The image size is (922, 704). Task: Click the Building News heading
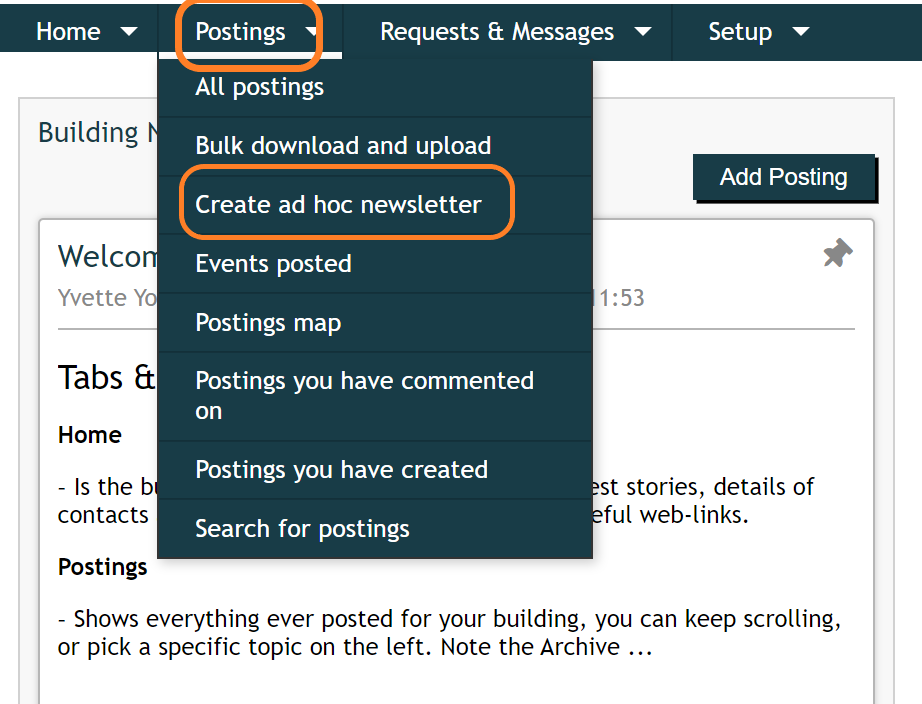coord(96,132)
